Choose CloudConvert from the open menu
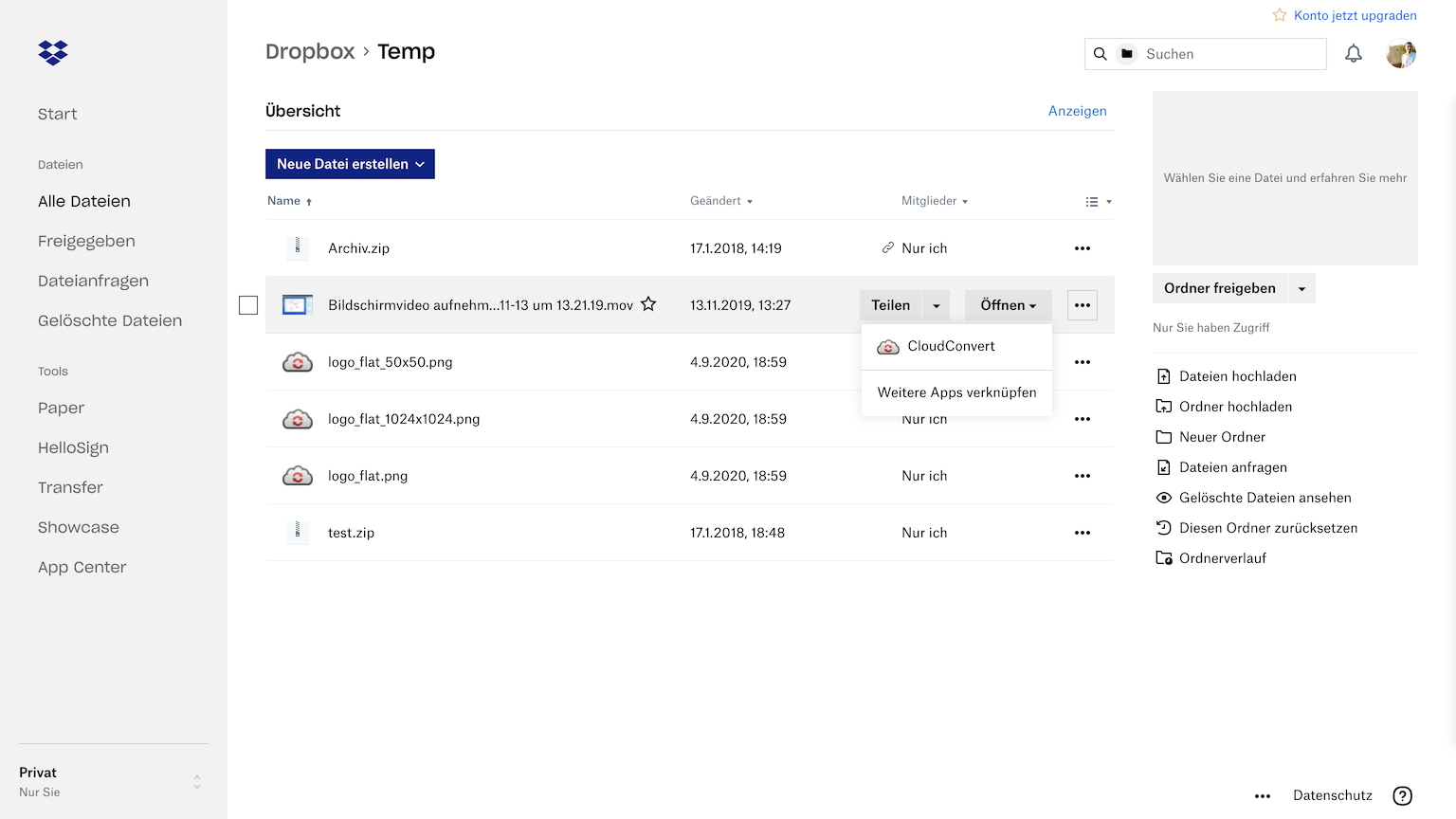The height and width of the screenshot is (819, 1456). coord(951,346)
